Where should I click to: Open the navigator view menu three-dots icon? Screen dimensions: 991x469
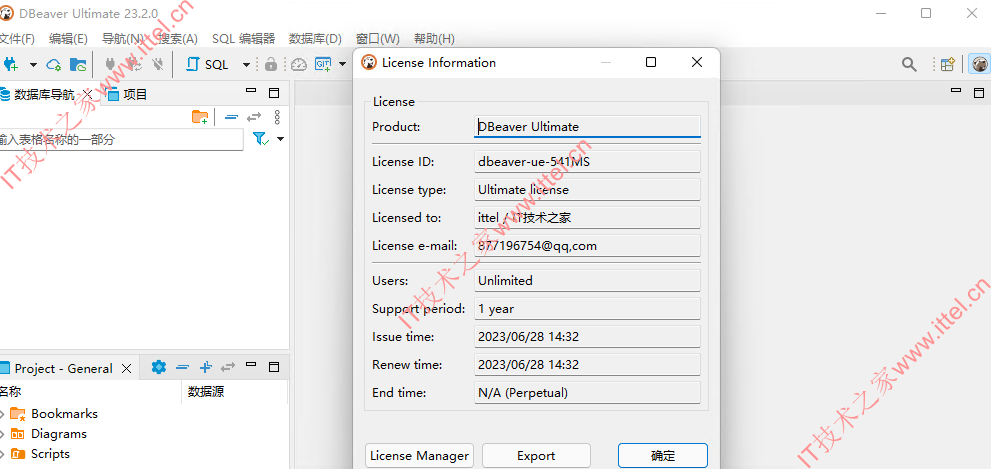pos(277,117)
